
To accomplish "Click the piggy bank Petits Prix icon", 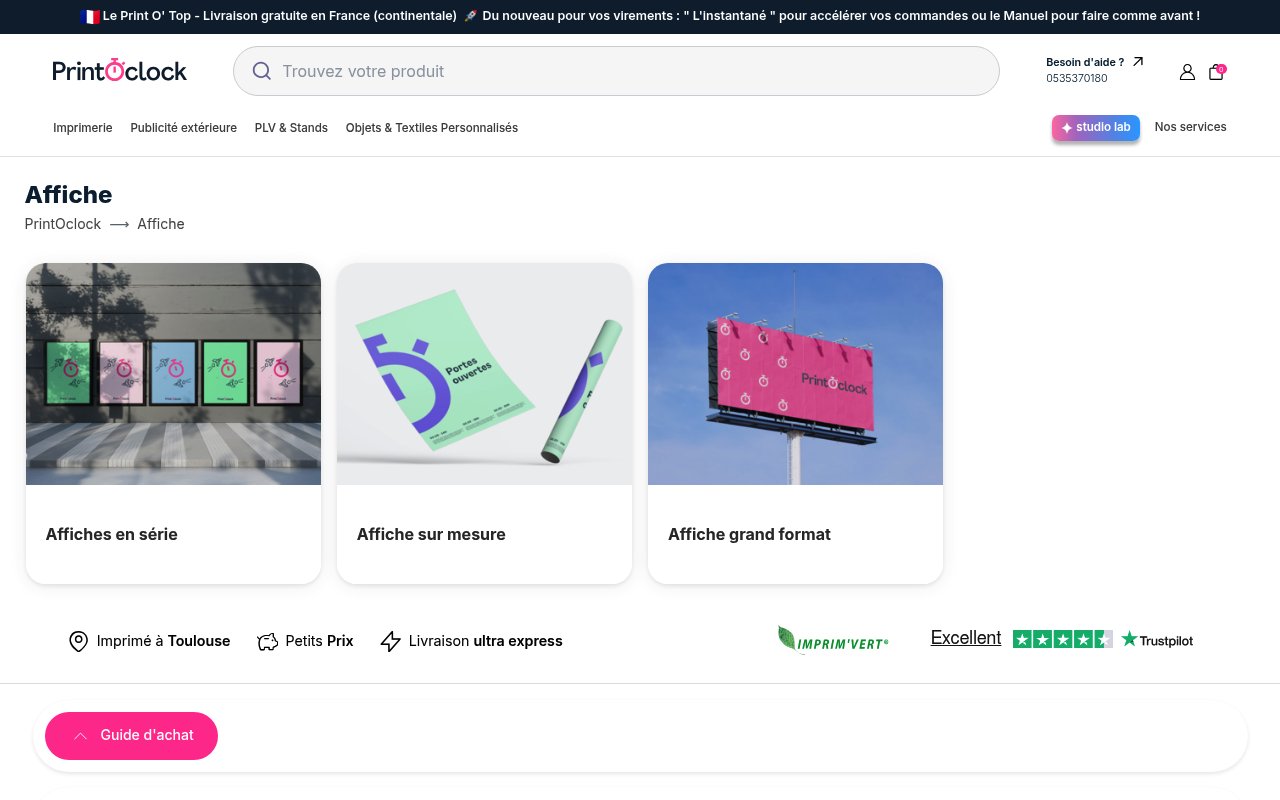I will (267, 641).
